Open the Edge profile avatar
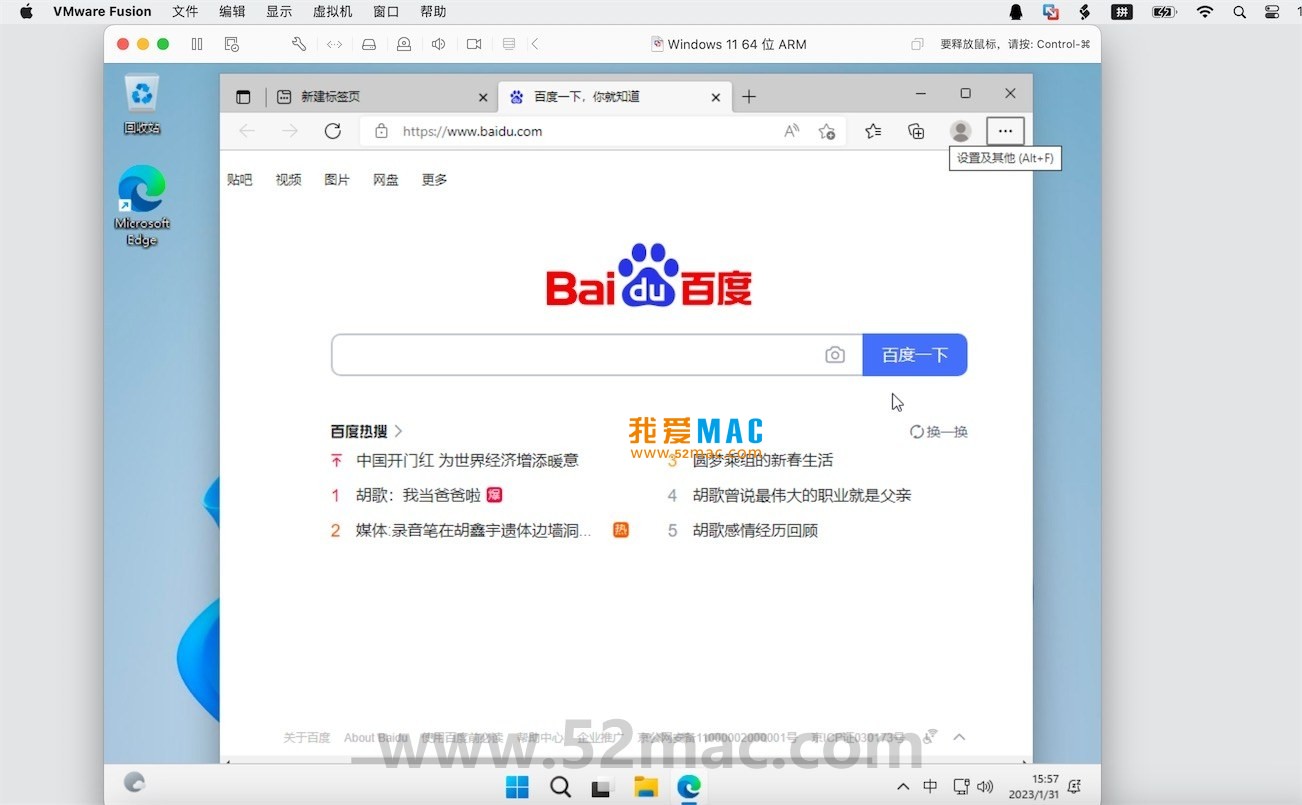Screen dimensions: 1302x805 (x=960, y=131)
